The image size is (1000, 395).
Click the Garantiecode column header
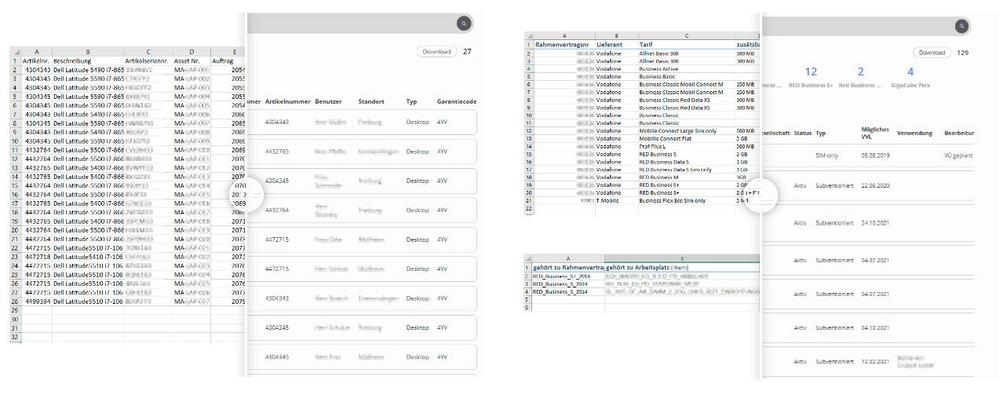click(x=457, y=101)
